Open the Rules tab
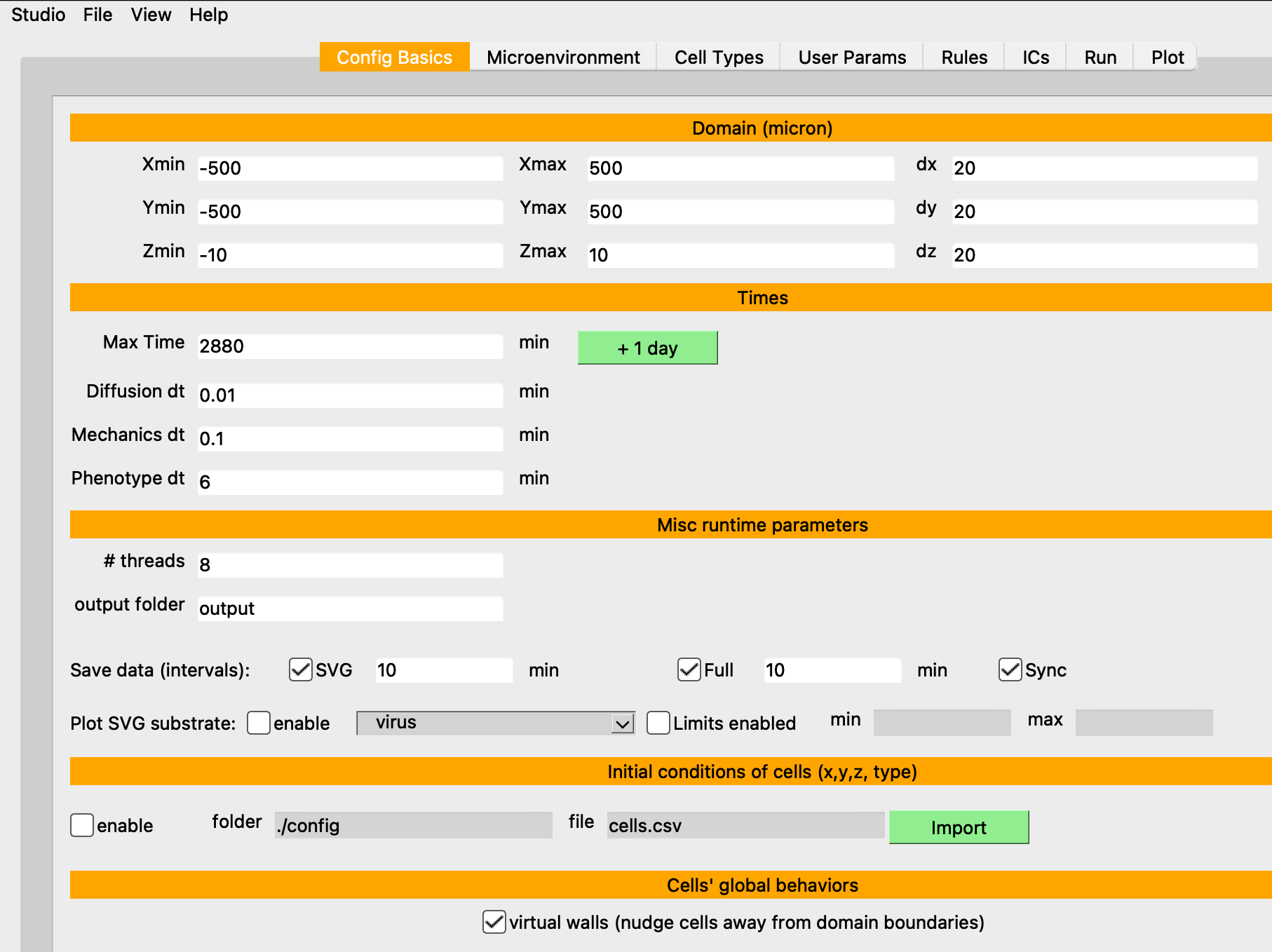This screenshot has height=952, width=1272. coord(964,57)
